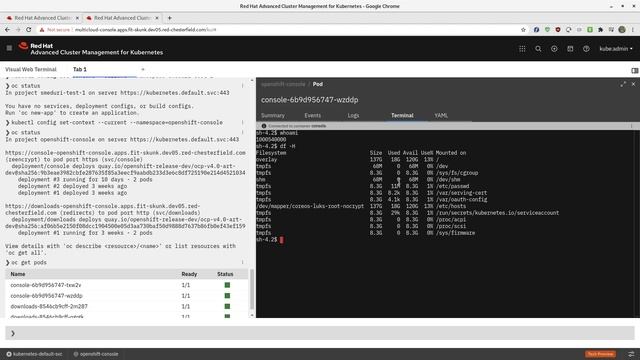Click openshift-console breadcrumb link
Viewport: 640px width, 360px height.
283,84
